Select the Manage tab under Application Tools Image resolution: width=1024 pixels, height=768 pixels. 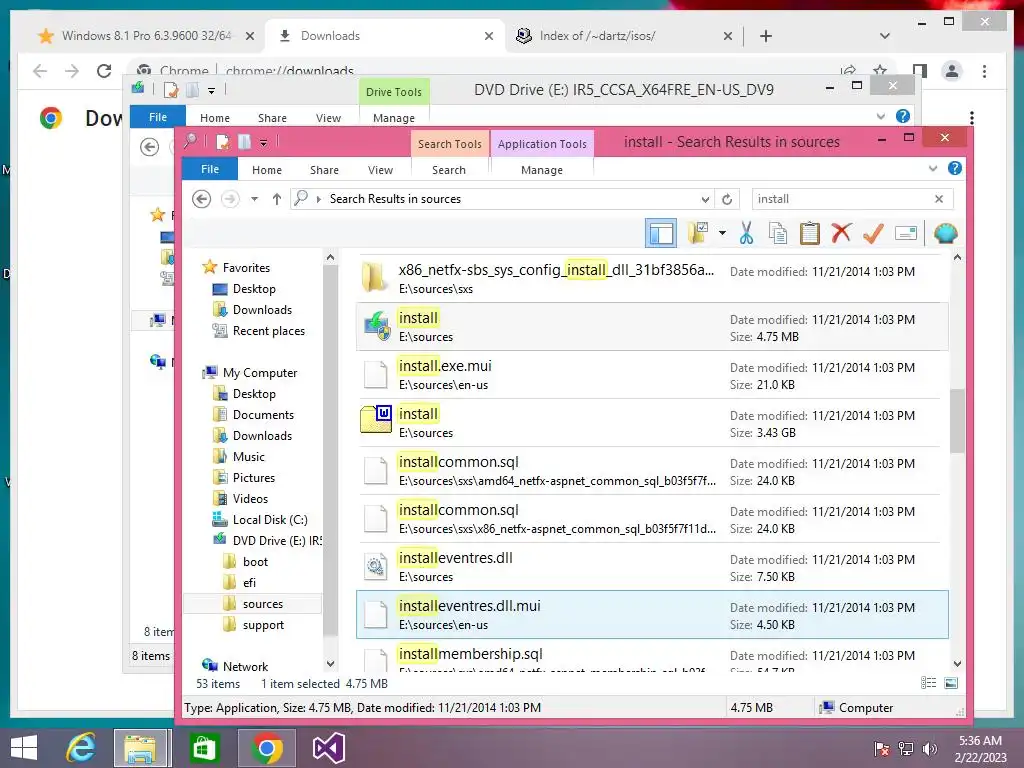[541, 170]
